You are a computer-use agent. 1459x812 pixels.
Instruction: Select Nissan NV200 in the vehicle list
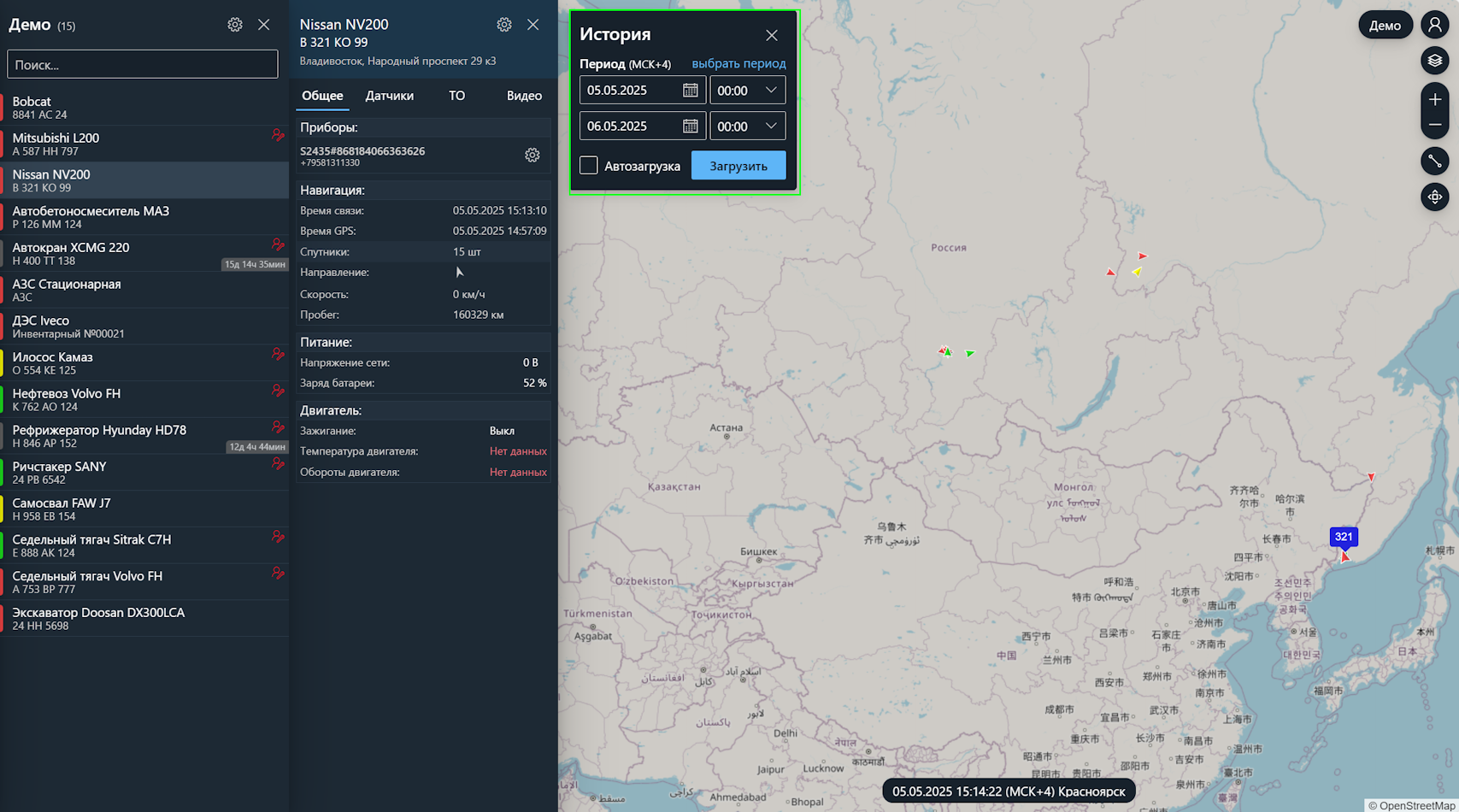coord(144,180)
